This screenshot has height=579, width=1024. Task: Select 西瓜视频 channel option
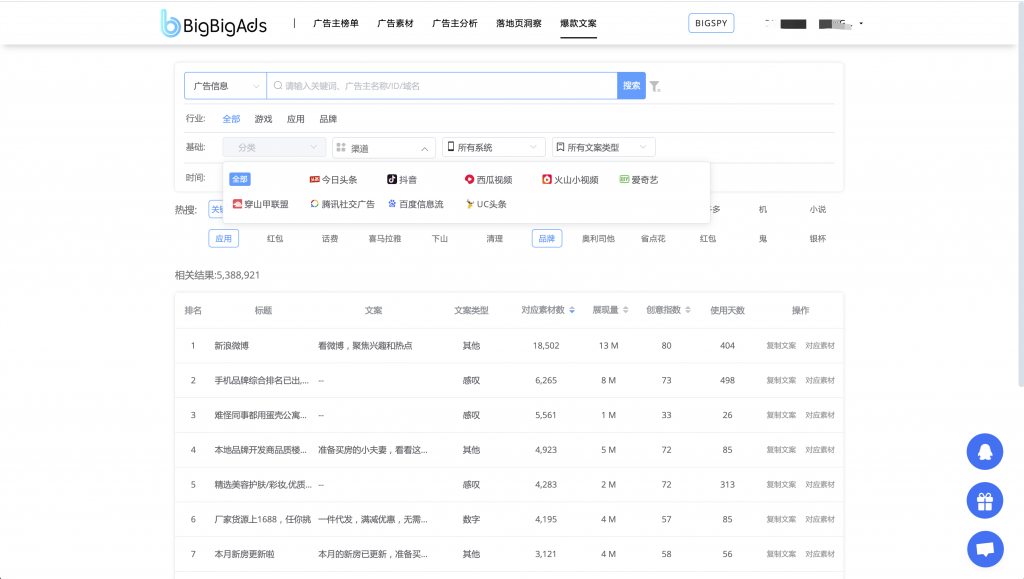pos(488,180)
